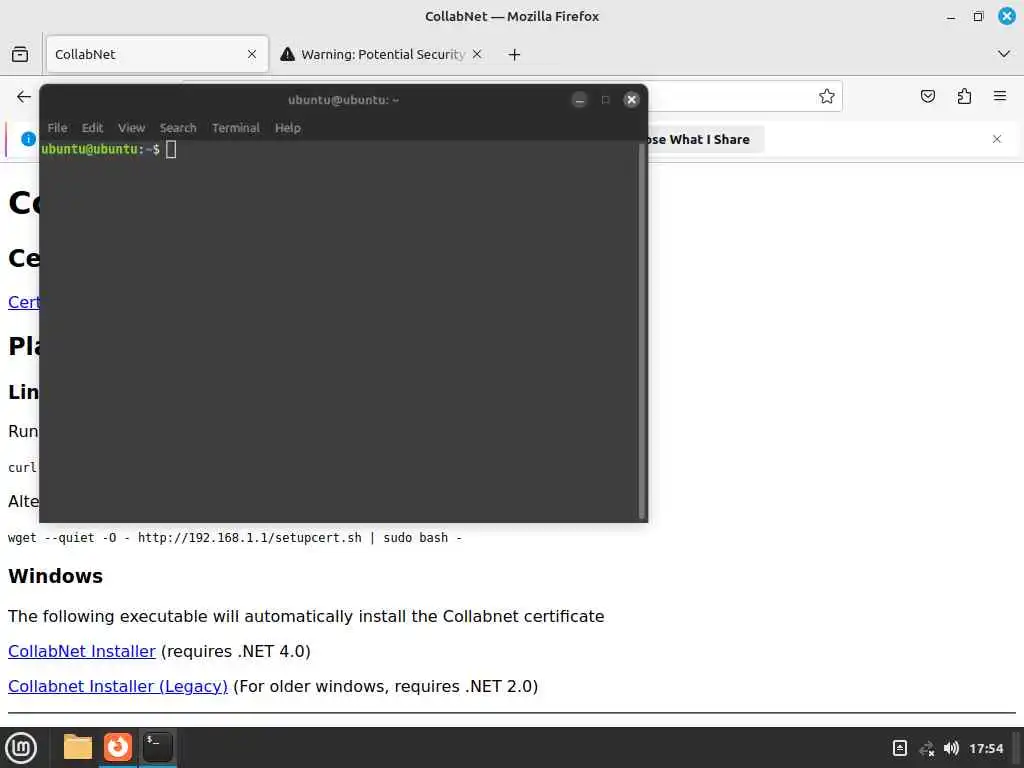Open the volume speaker tray icon
Screen dimensions: 1024x768
(952, 748)
